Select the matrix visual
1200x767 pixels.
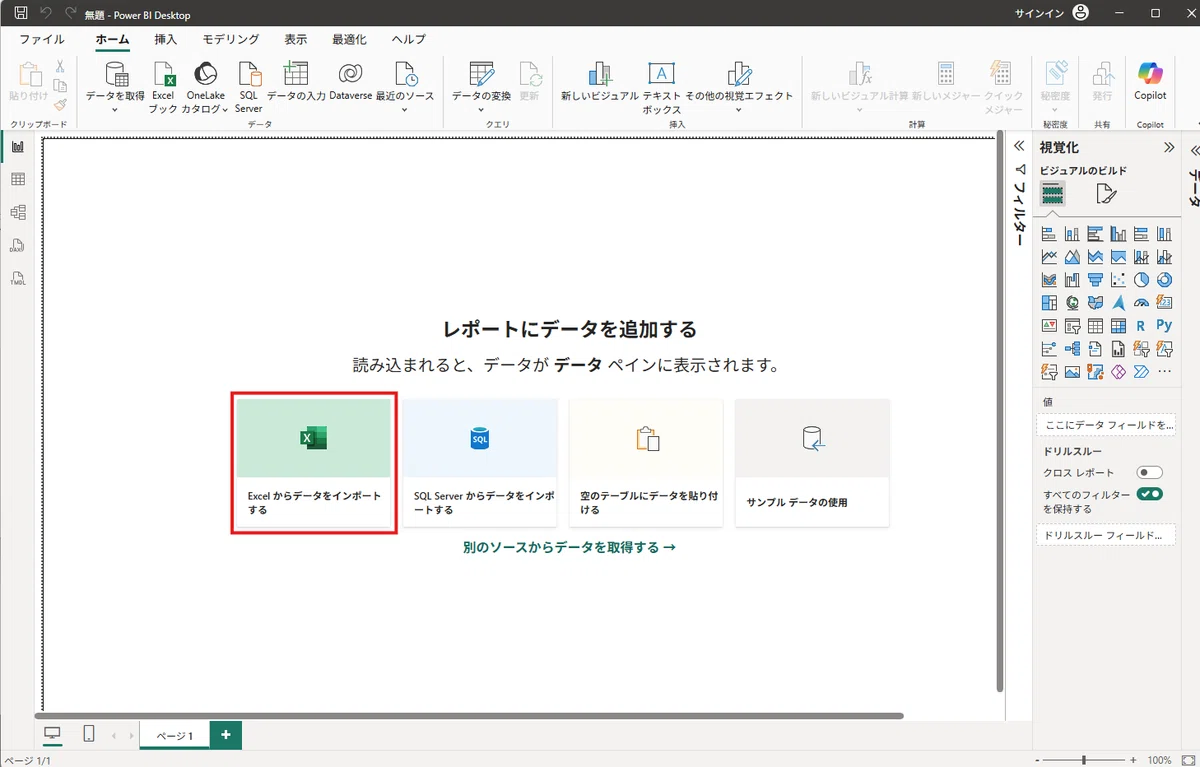point(1118,326)
